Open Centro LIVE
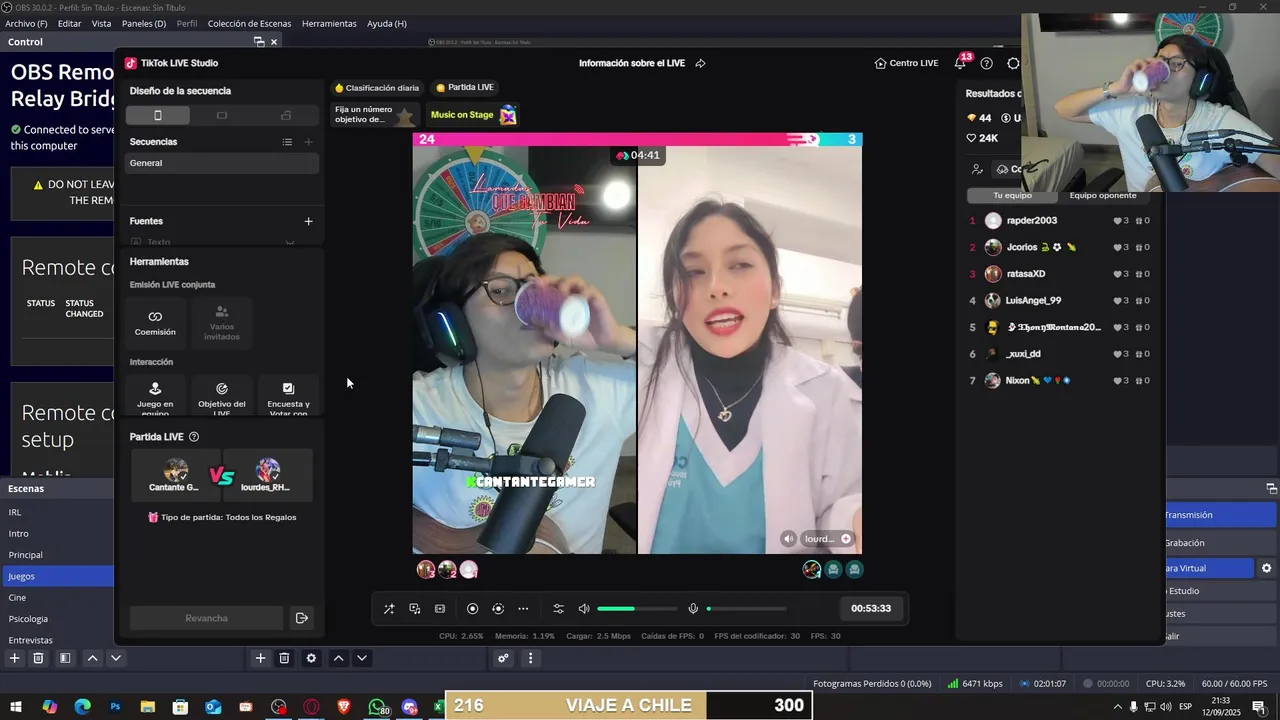 [906, 63]
